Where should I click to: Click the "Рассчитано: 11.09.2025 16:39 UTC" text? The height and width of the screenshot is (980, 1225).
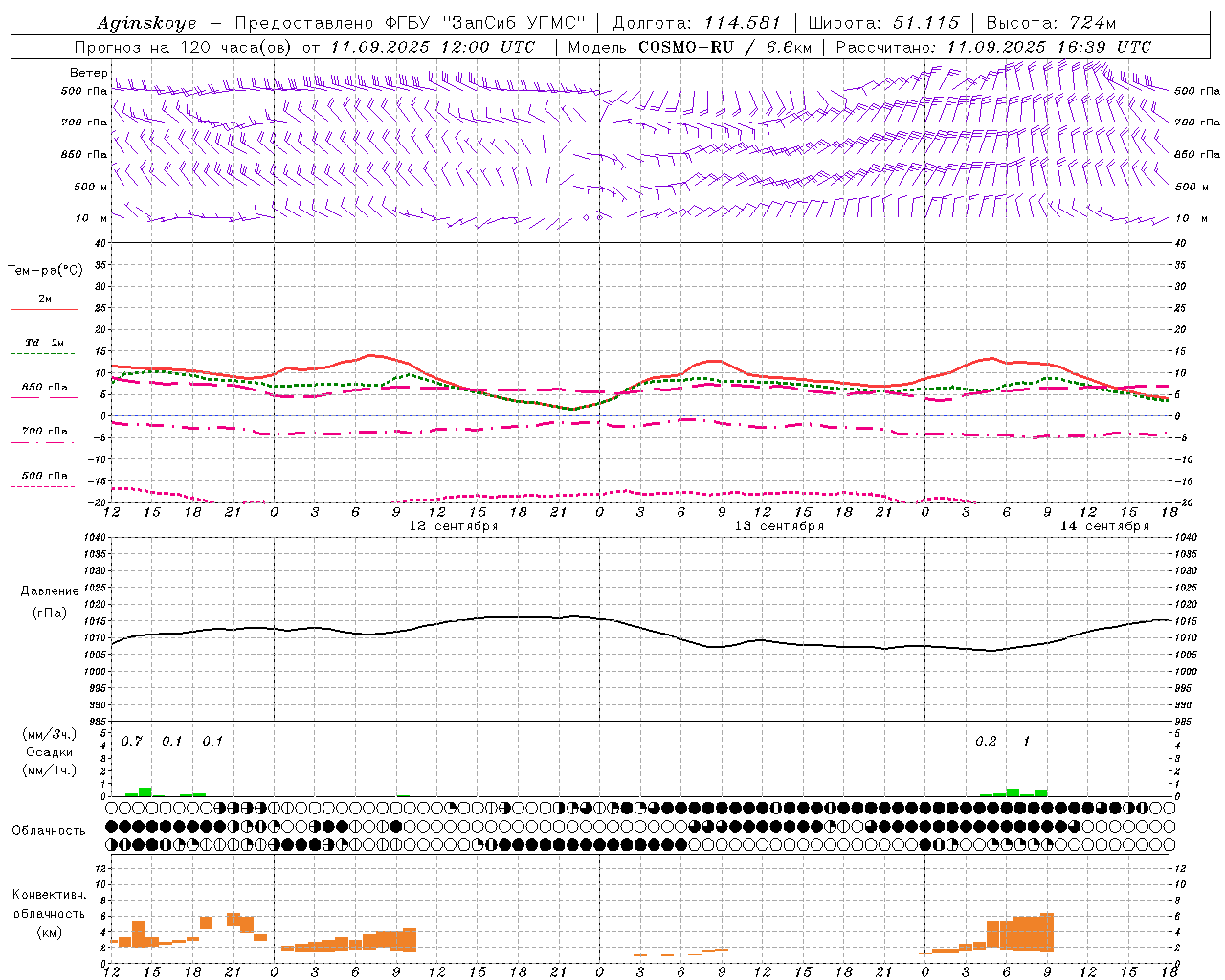click(x=993, y=47)
